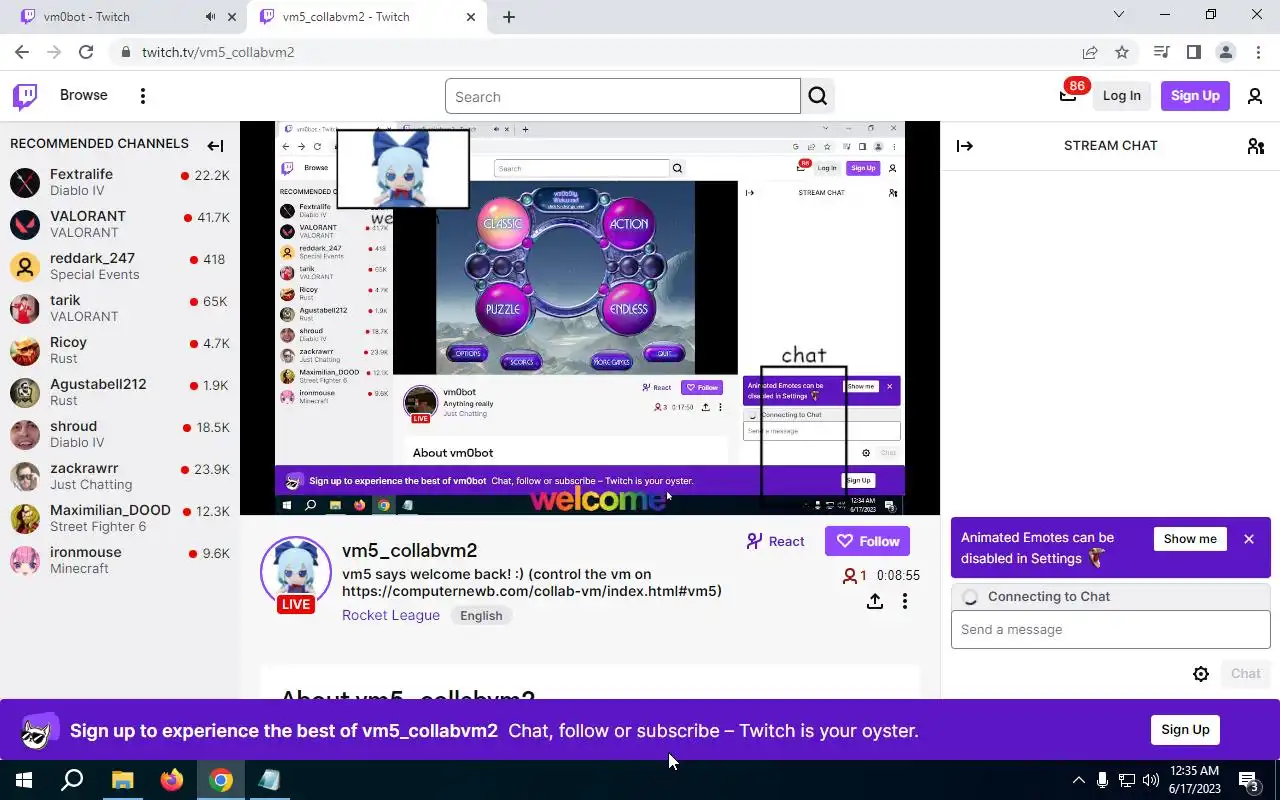Focus the Send a message field
Screen dimensions: 1280x800
tap(1110, 630)
